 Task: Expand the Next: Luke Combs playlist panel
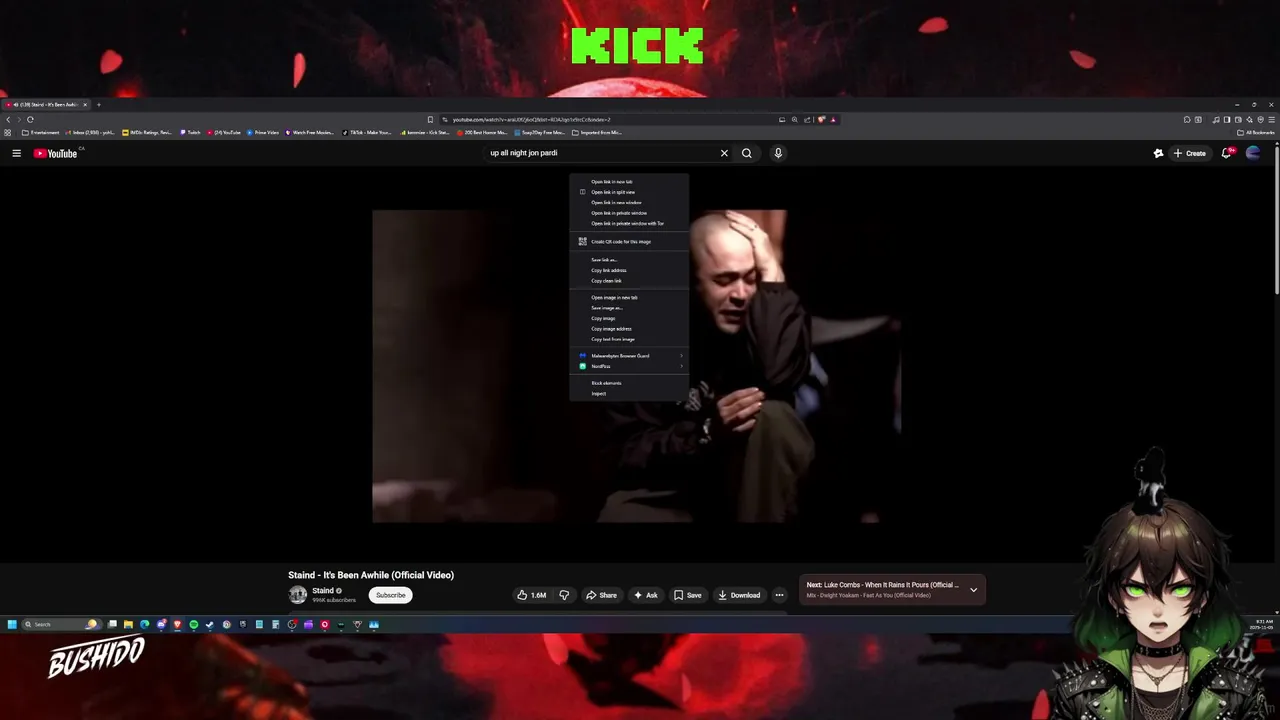click(x=973, y=590)
